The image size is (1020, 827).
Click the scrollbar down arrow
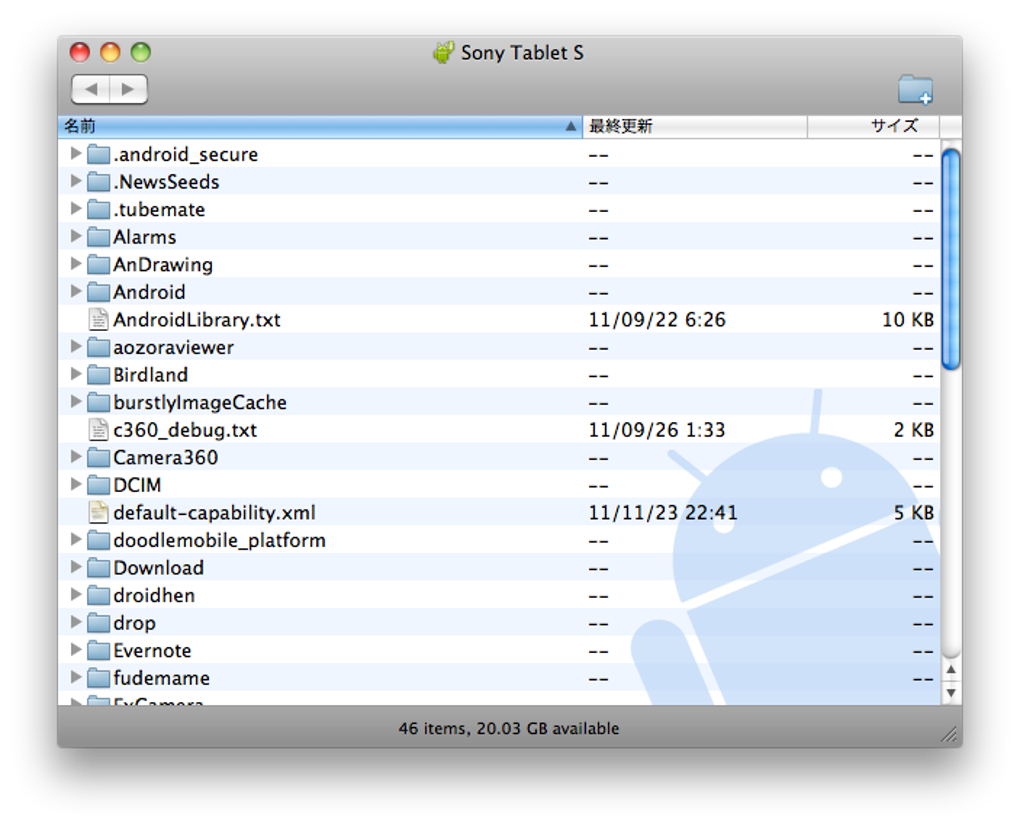pos(950,690)
